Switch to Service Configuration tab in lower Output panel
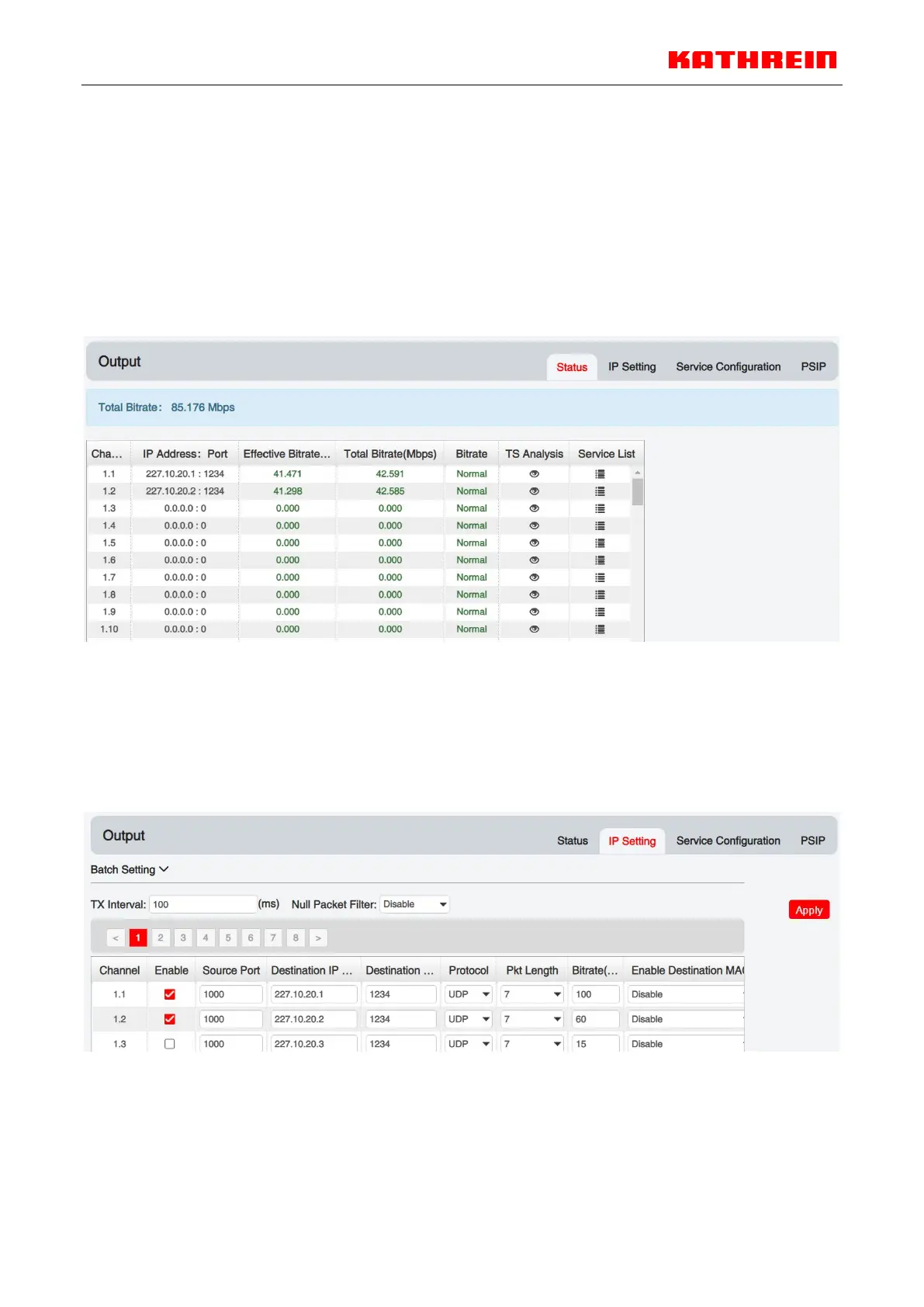Image resolution: width=924 pixels, height=1307 pixels. [728, 841]
